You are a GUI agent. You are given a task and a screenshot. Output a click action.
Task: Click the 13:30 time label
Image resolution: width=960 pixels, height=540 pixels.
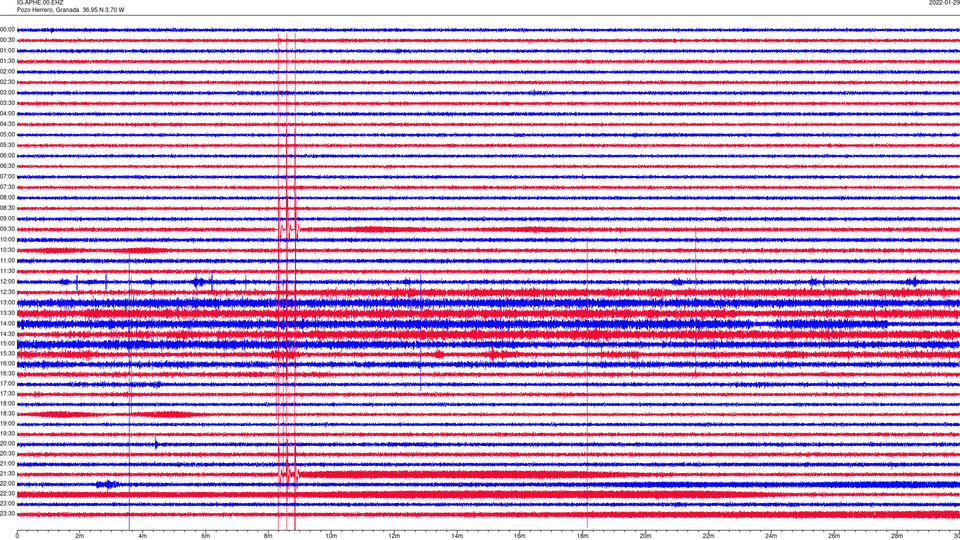point(8,313)
